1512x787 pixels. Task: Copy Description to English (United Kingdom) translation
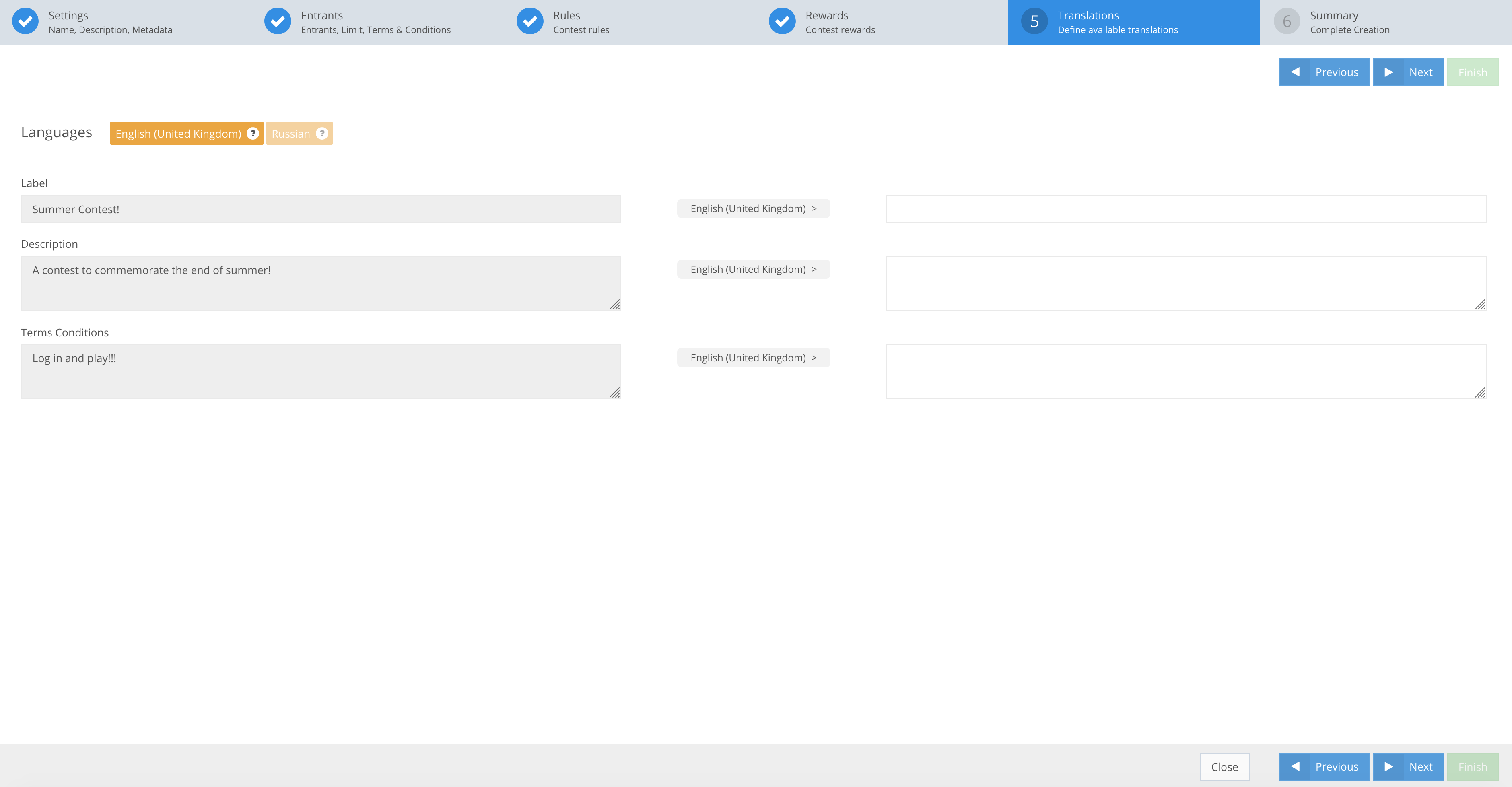click(754, 270)
